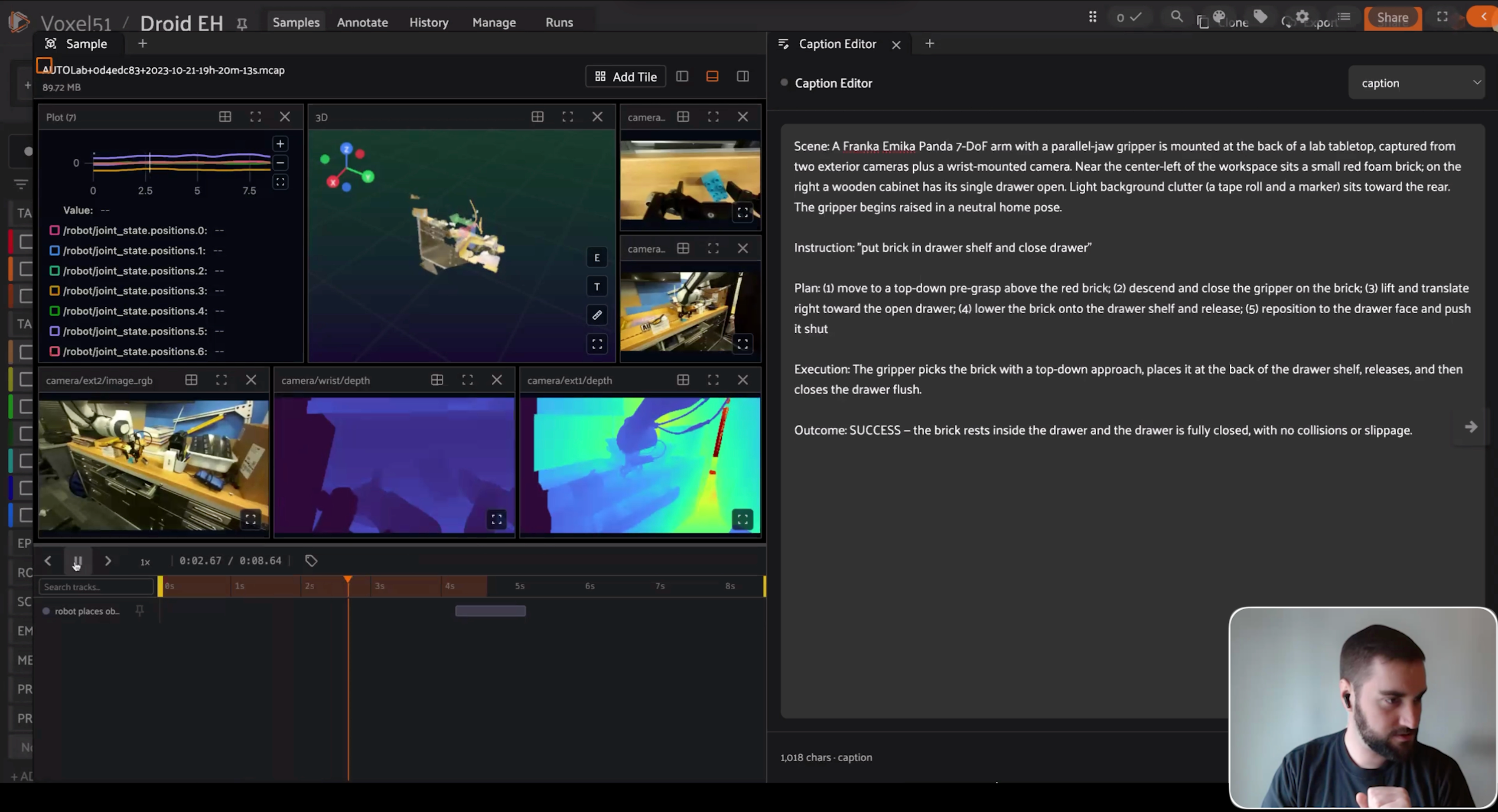Toggle the right sidebar layout icon
The image size is (1498, 812).
pos(742,76)
